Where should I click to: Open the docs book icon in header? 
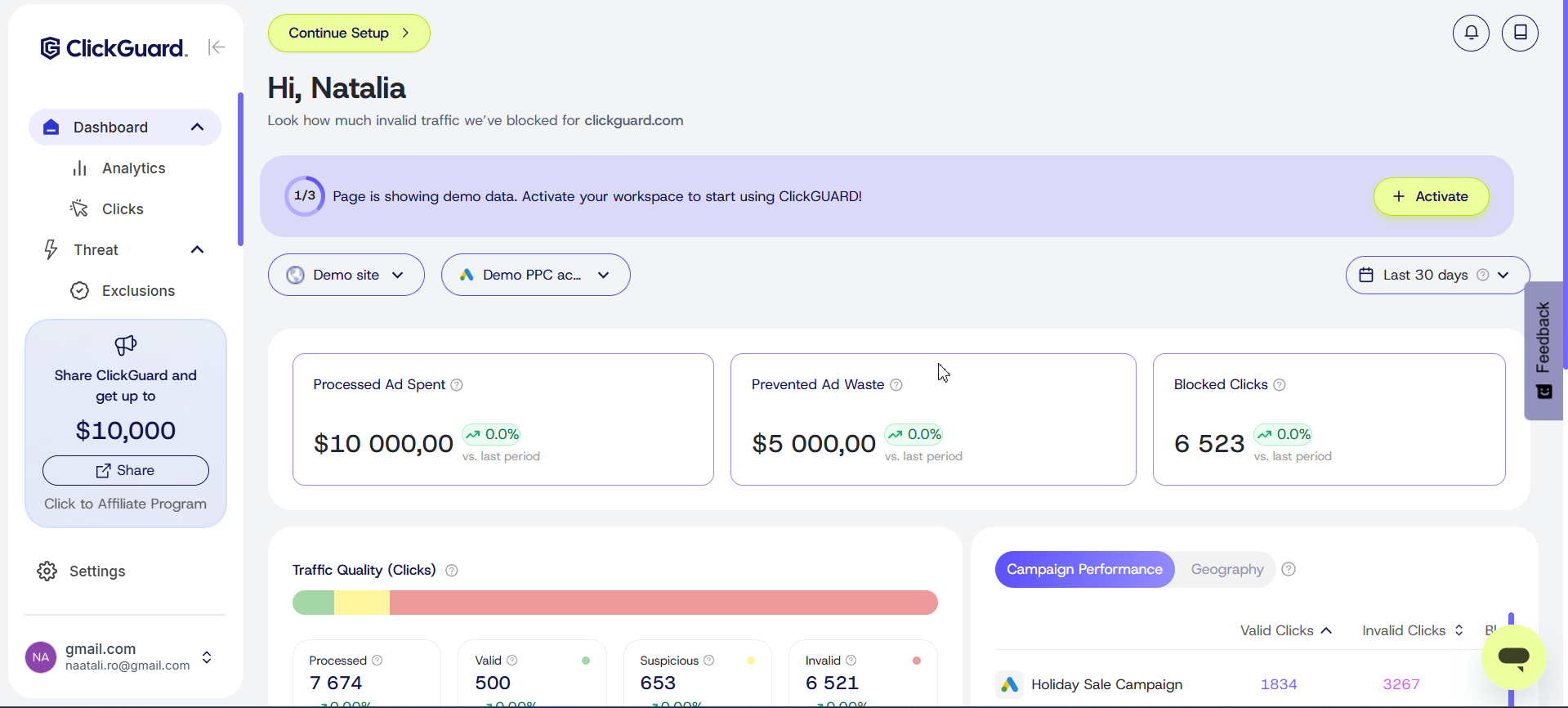1520,33
